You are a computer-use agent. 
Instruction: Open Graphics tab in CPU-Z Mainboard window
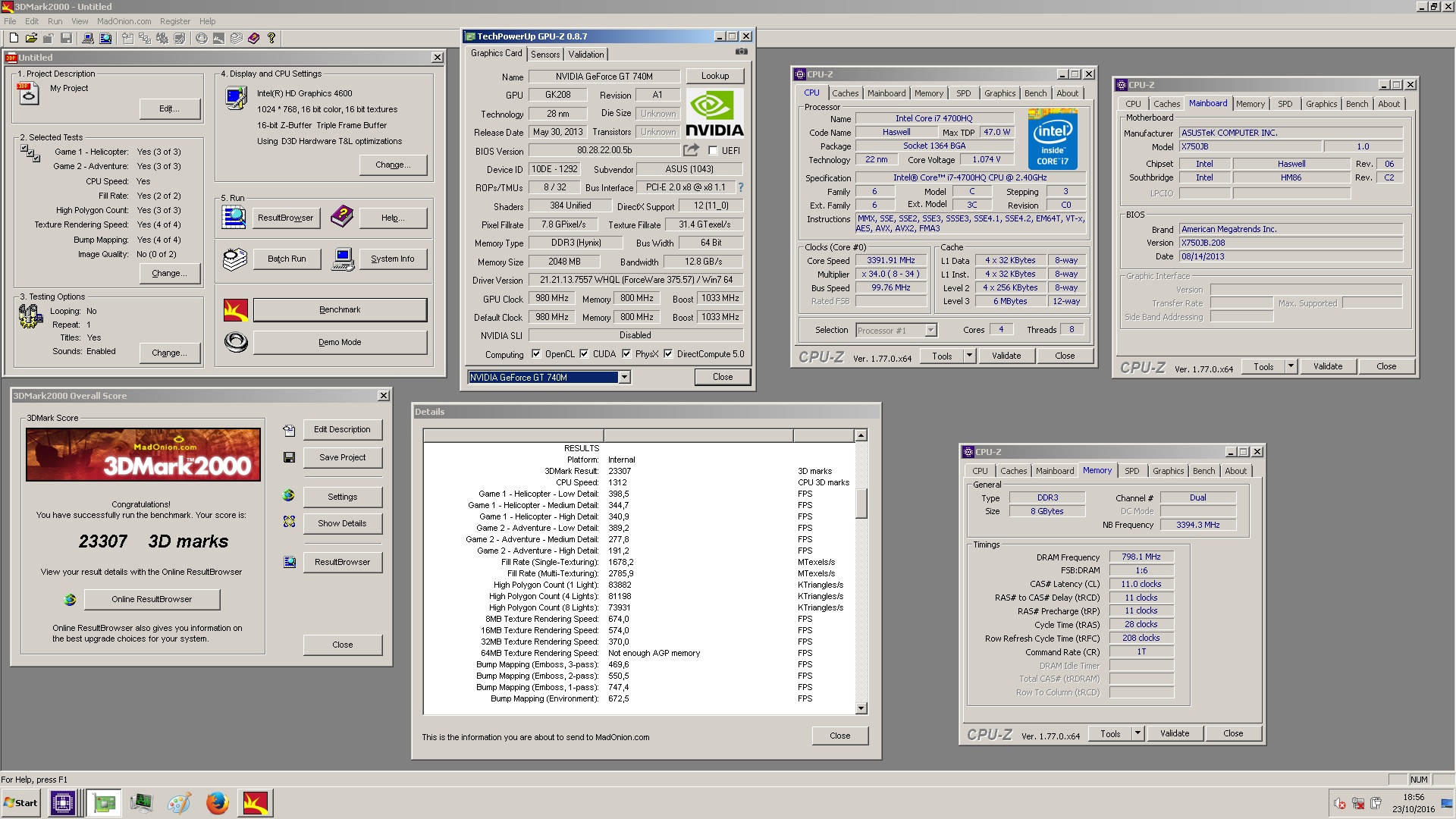click(1321, 104)
